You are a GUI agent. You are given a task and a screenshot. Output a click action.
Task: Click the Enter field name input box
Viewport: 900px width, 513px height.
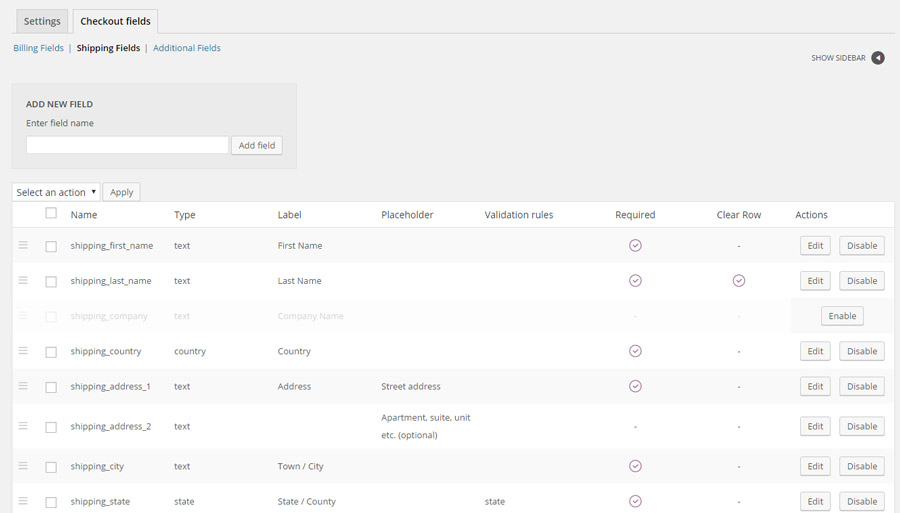coord(127,145)
